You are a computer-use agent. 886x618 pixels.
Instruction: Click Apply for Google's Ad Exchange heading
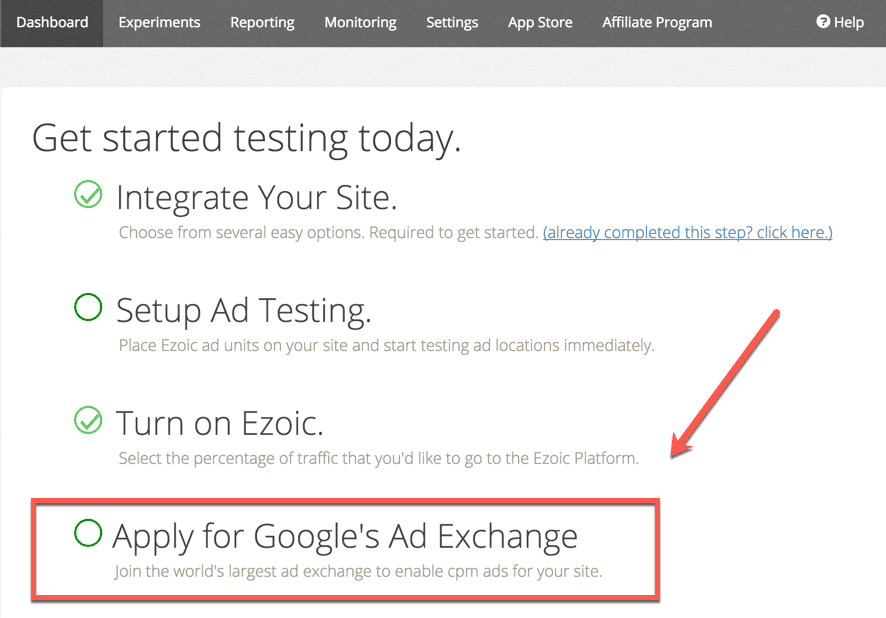pos(345,536)
